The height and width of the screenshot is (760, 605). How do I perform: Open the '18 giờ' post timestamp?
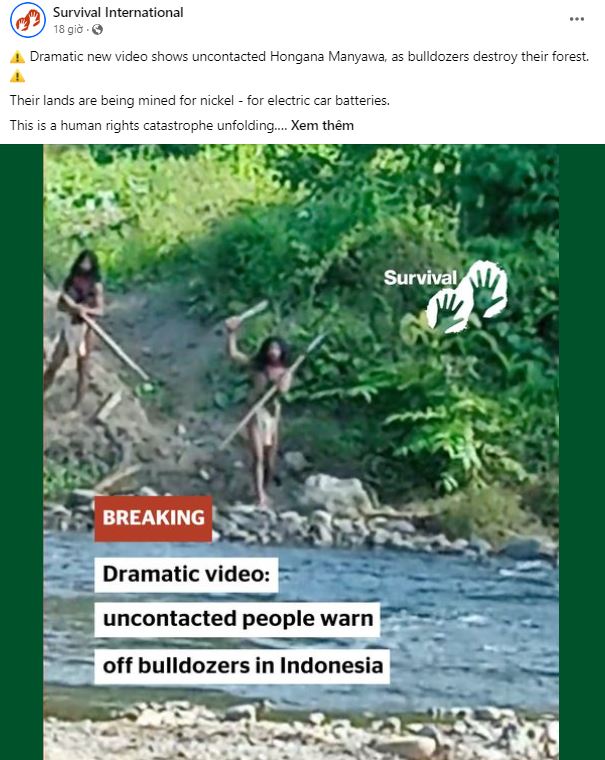pos(68,30)
